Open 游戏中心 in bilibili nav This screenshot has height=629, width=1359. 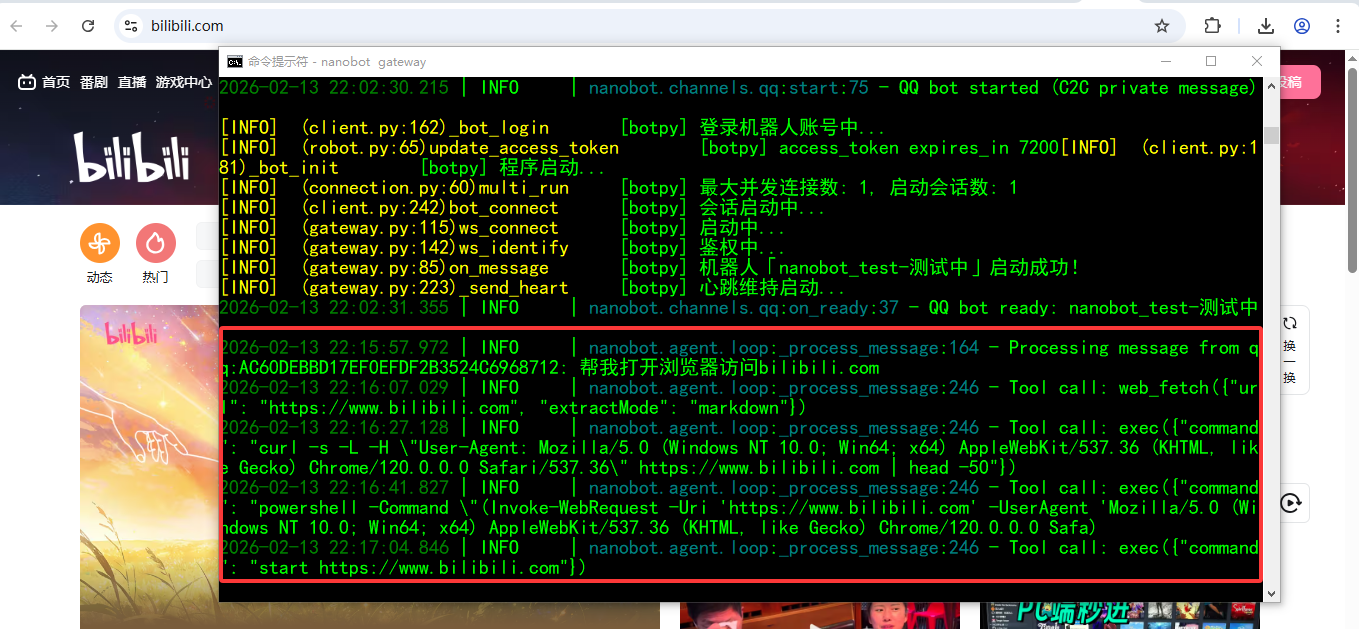pos(184,82)
